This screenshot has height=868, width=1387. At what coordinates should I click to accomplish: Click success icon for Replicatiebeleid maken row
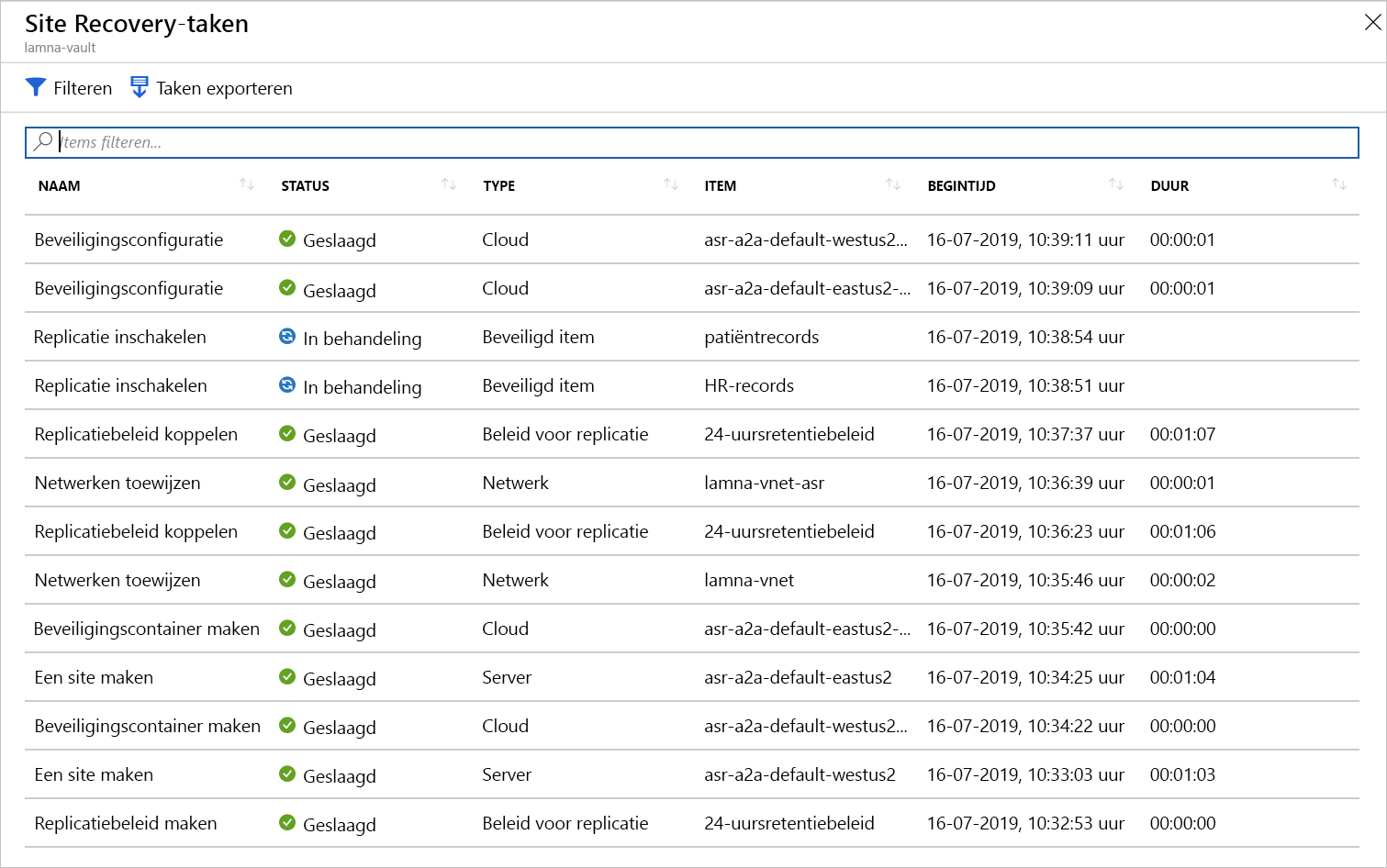287,822
